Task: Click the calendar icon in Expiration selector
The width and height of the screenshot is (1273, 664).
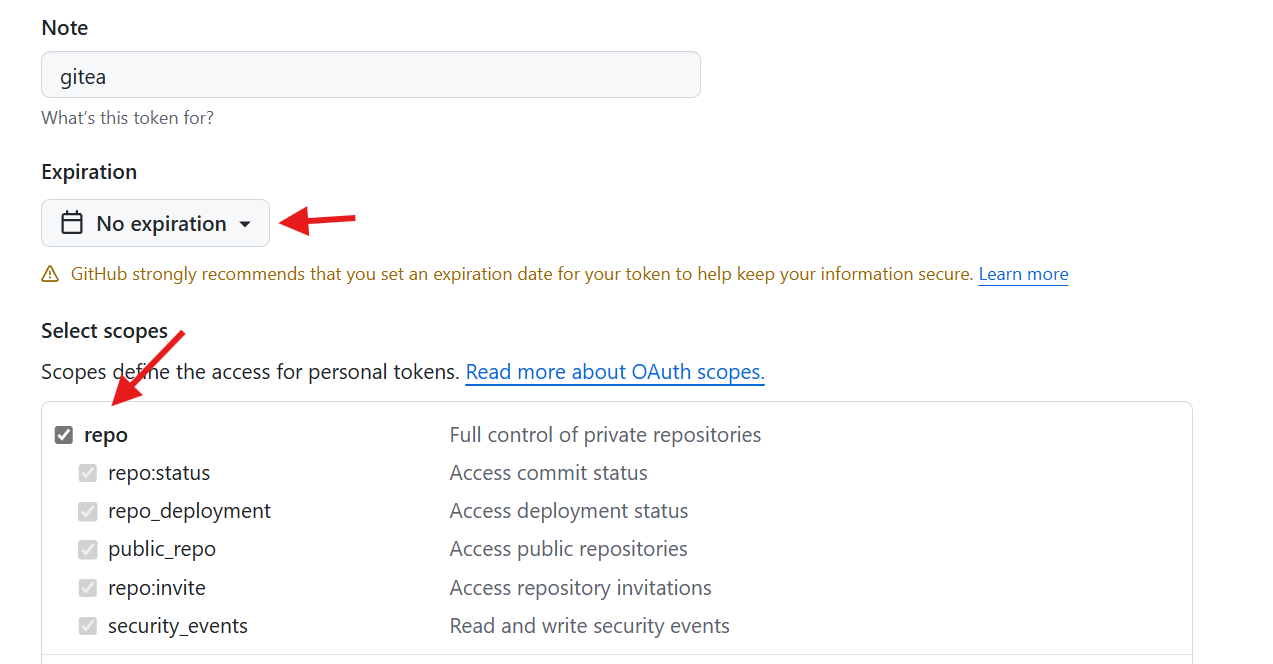Action: [72, 223]
